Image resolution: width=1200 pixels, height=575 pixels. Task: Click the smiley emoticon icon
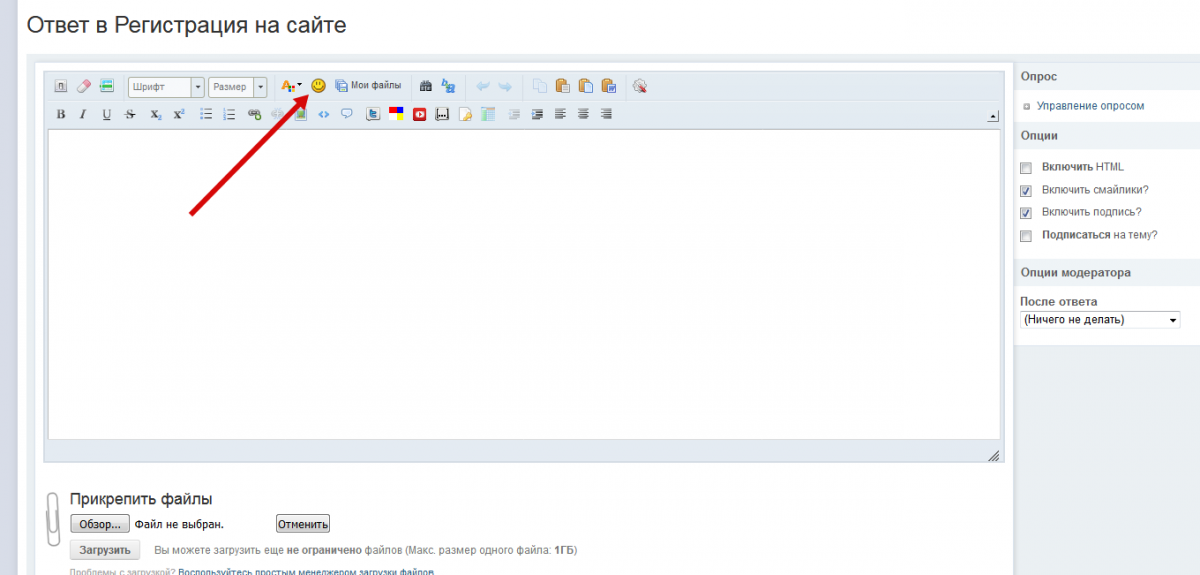pos(318,86)
